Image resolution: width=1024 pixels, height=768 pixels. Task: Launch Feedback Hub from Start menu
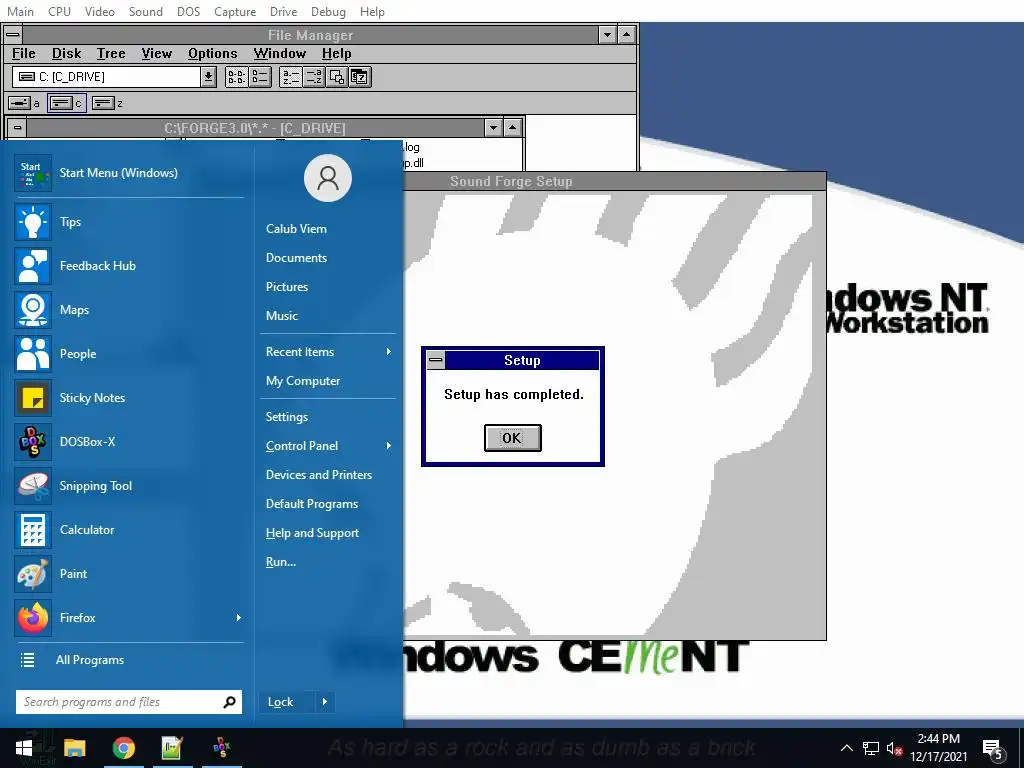pyautogui.click(x=129, y=266)
